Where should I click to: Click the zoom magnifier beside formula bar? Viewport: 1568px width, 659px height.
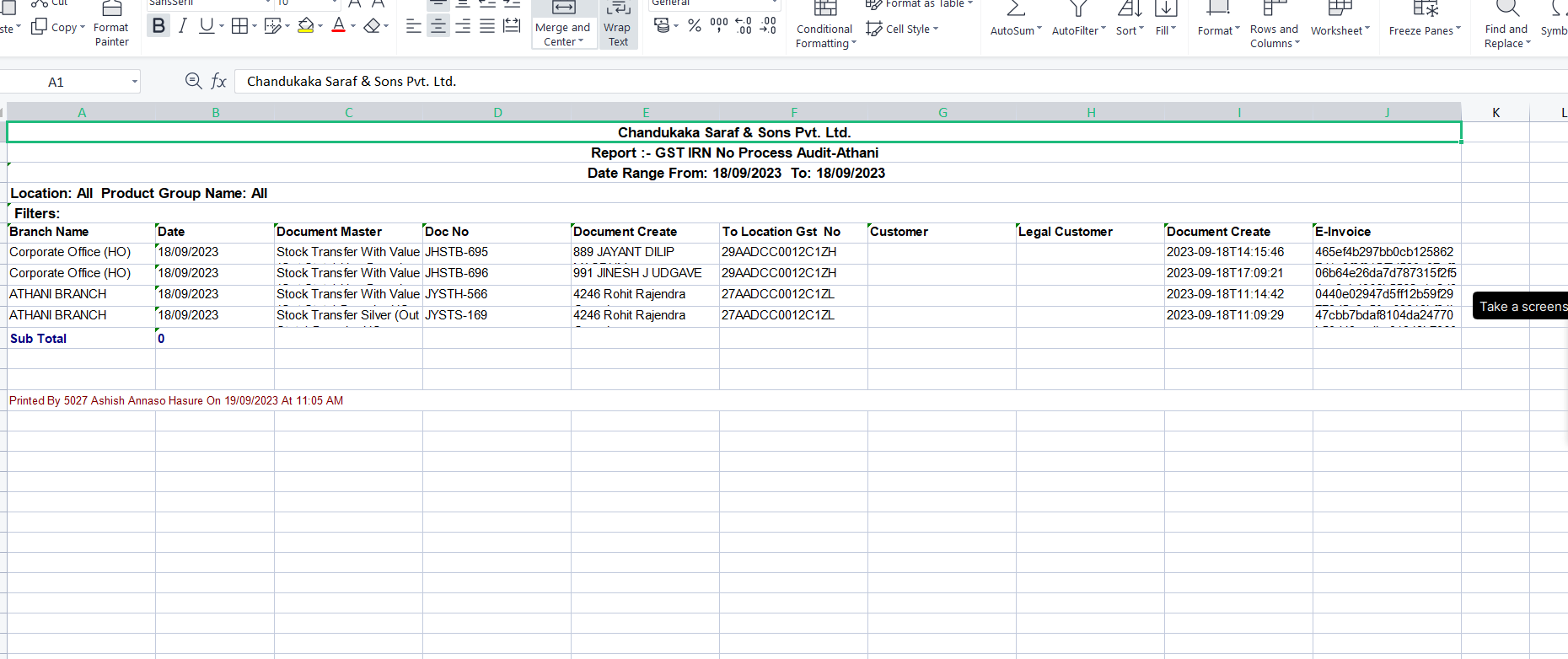[x=193, y=81]
